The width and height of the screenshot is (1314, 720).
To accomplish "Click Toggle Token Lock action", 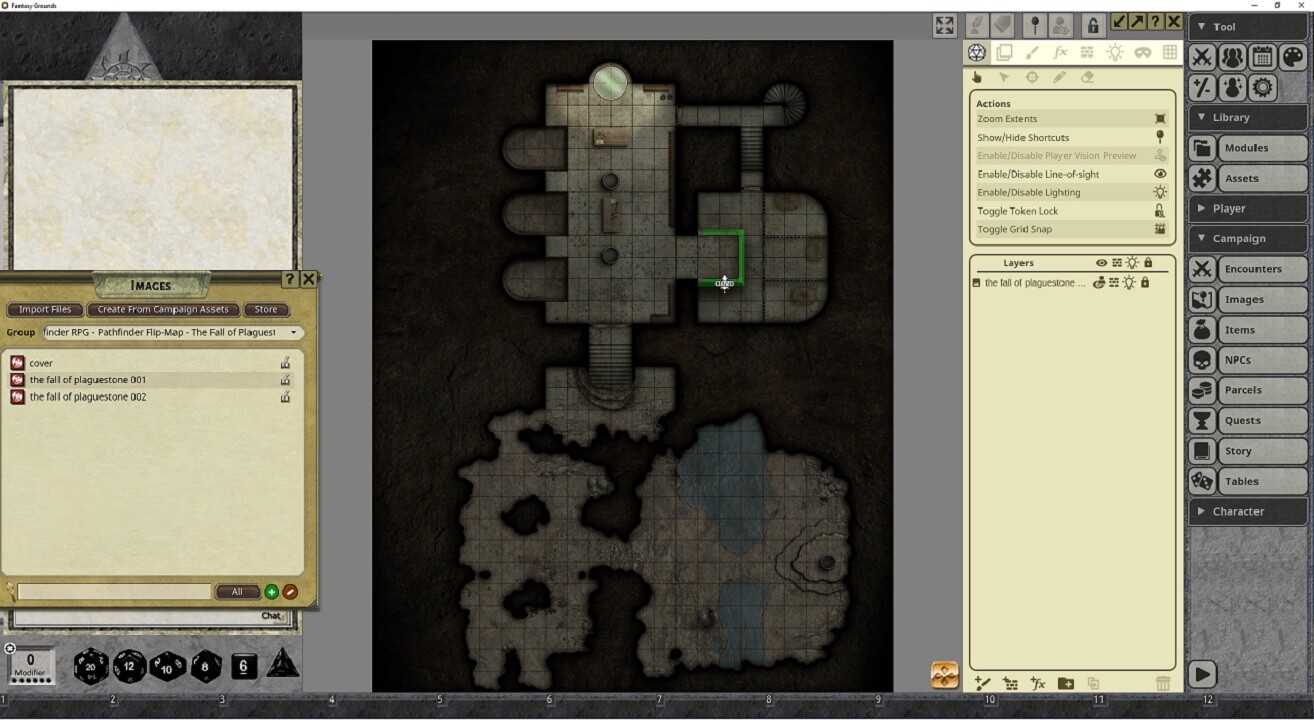I will coord(1072,211).
